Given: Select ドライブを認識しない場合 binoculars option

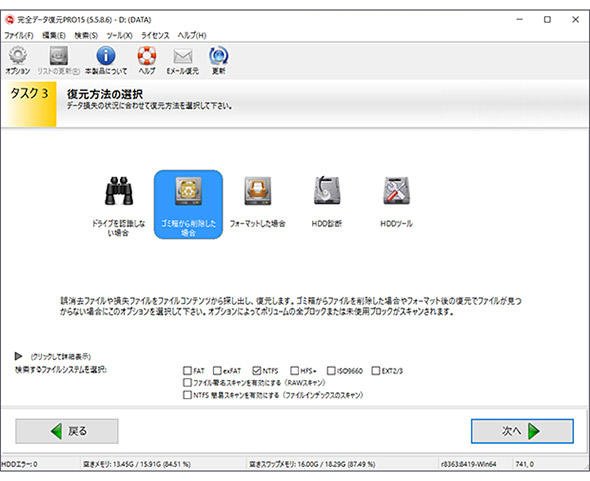Looking at the screenshot, I should point(119,205).
